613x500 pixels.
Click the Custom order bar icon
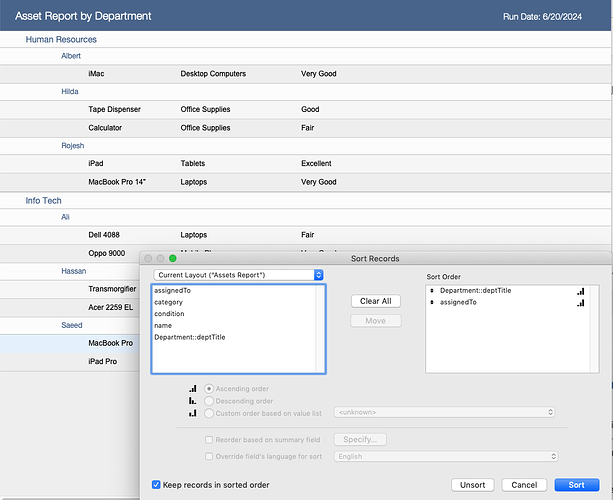coord(192,412)
